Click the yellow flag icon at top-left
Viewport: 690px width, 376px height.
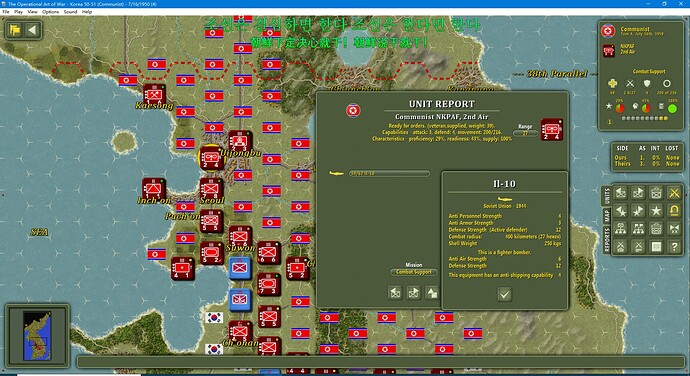click(x=15, y=30)
